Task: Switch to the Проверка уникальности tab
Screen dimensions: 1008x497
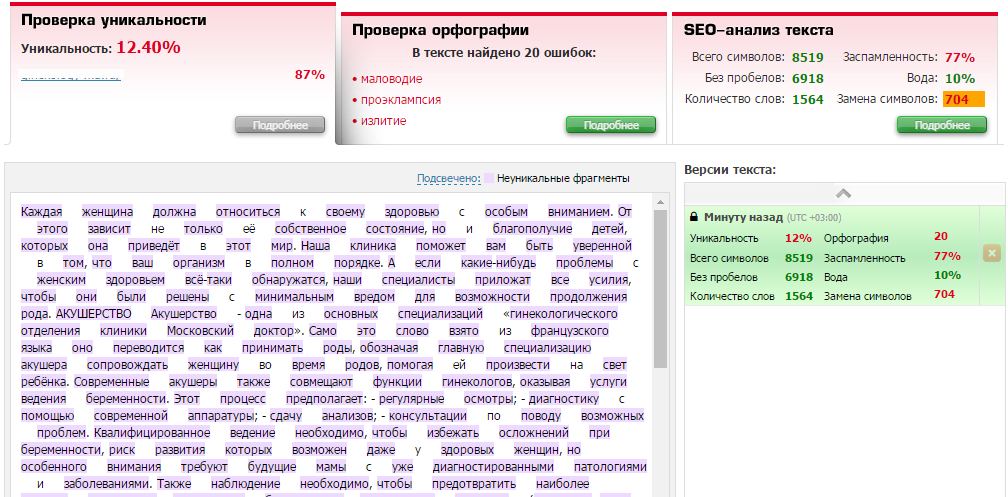Action: (114, 20)
